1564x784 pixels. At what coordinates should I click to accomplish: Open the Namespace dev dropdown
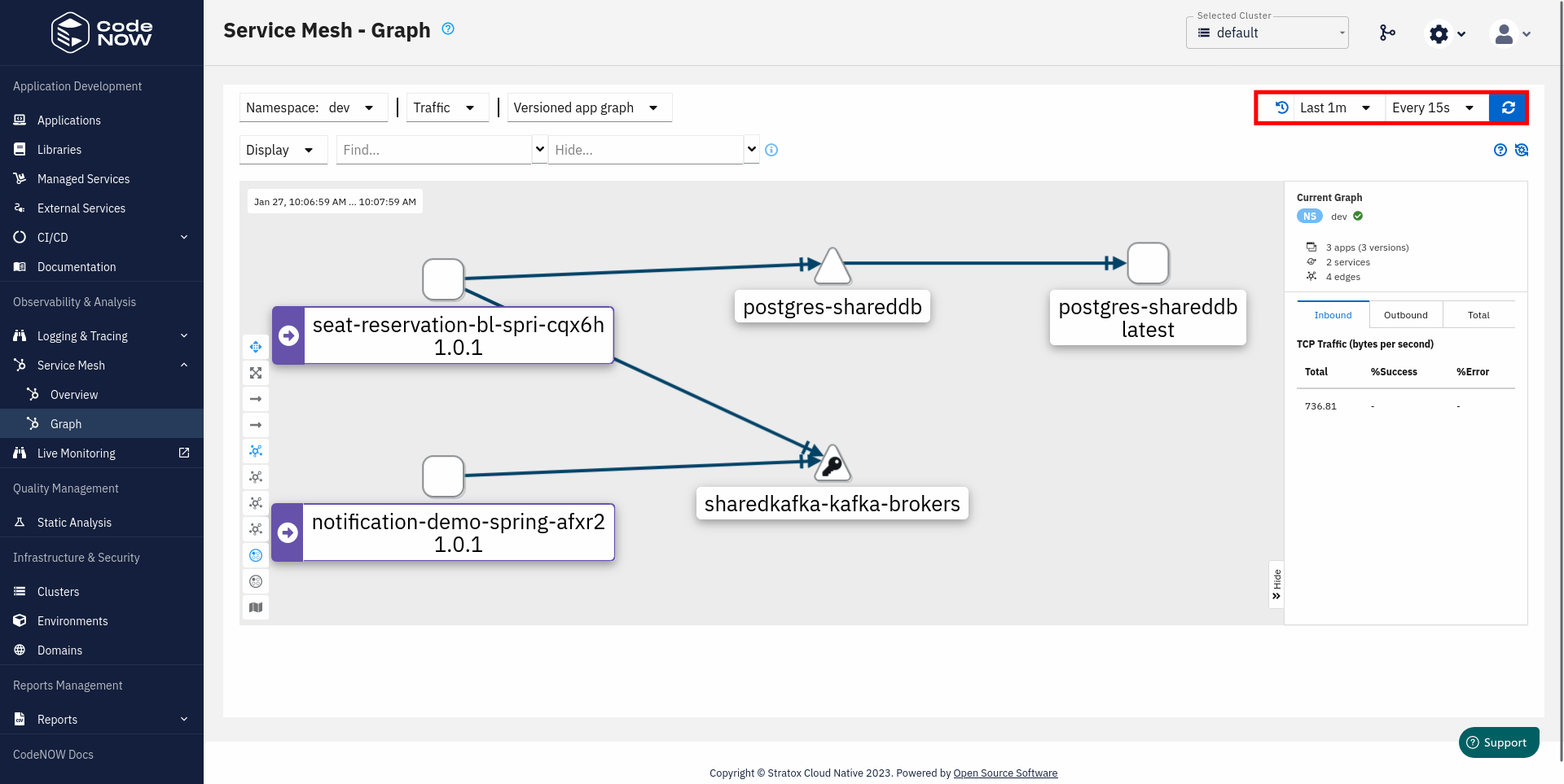click(x=314, y=107)
